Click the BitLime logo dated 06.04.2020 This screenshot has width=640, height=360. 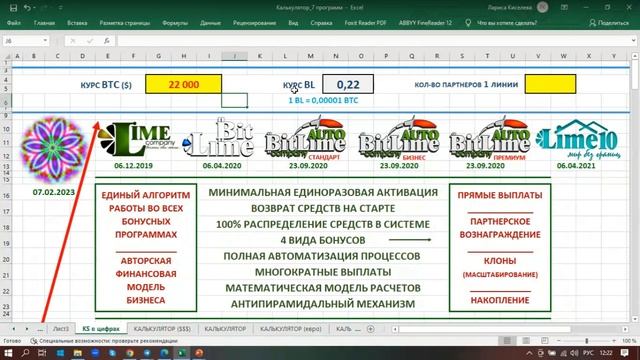[218, 138]
